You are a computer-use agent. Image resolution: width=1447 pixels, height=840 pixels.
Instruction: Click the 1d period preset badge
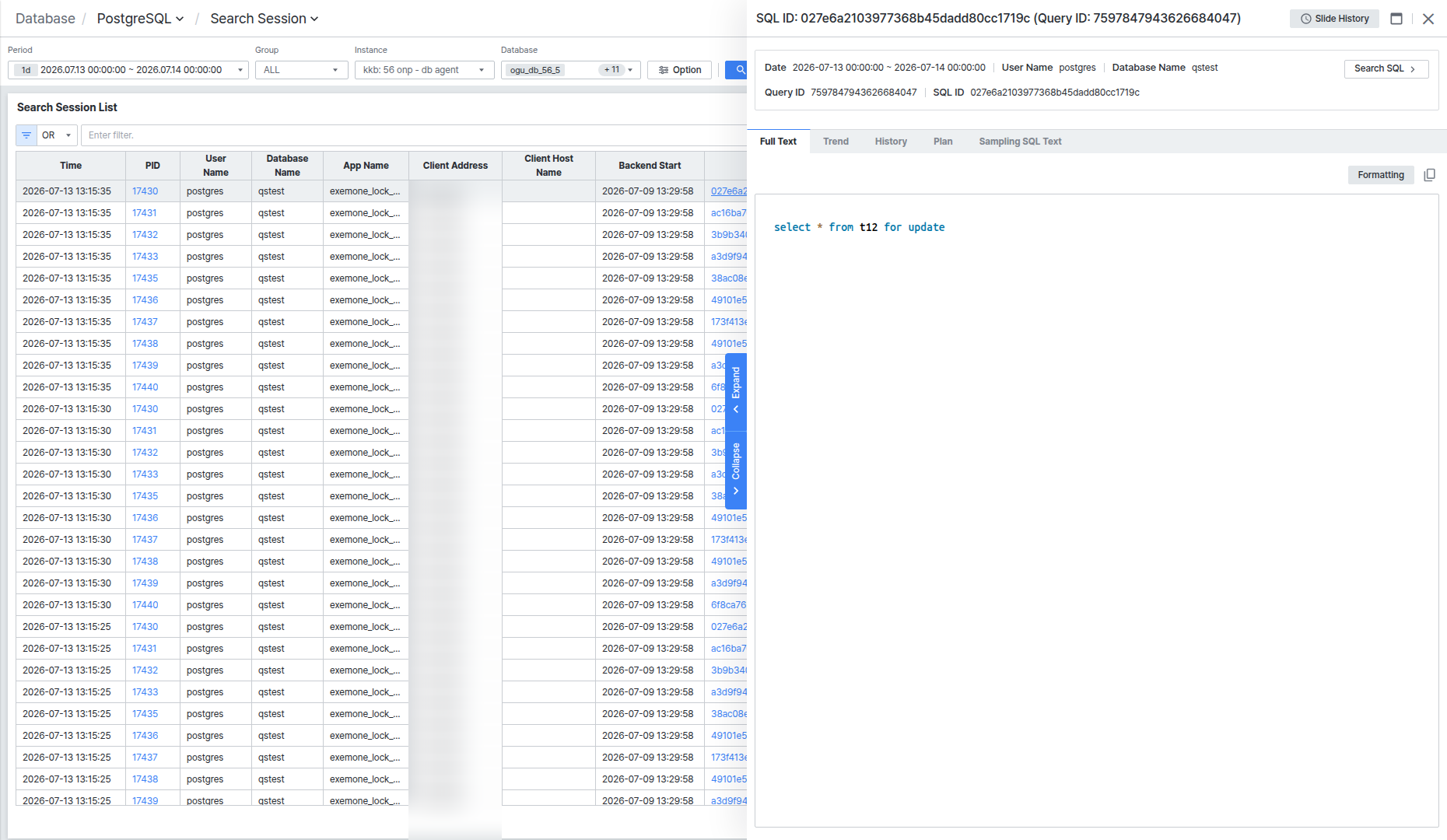point(26,70)
